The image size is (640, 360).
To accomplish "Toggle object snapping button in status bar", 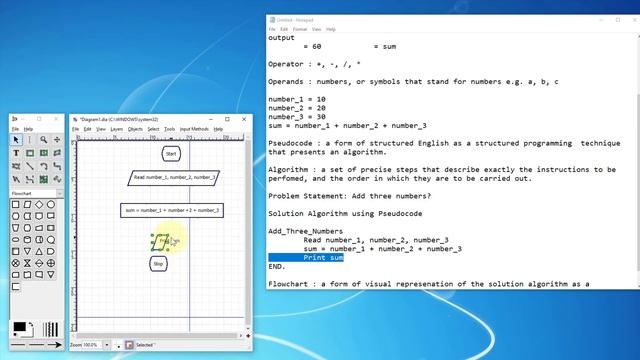I will (129, 345).
